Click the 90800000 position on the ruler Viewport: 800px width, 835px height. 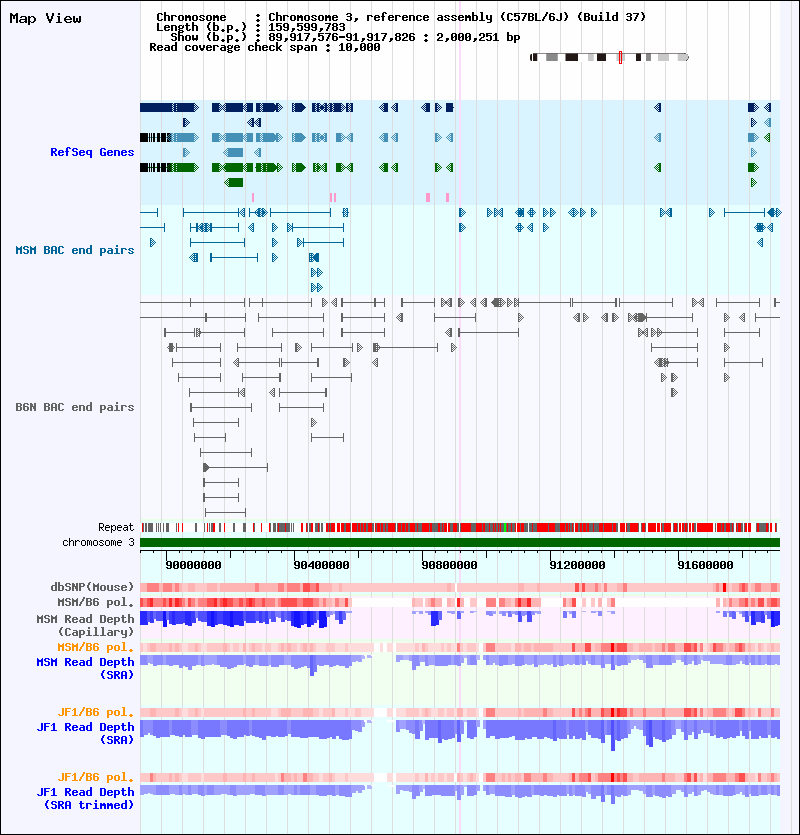click(x=449, y=565)
